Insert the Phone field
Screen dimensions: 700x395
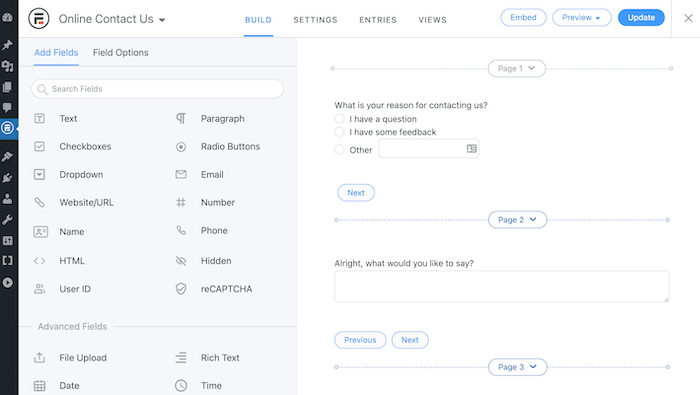[202, 230]
